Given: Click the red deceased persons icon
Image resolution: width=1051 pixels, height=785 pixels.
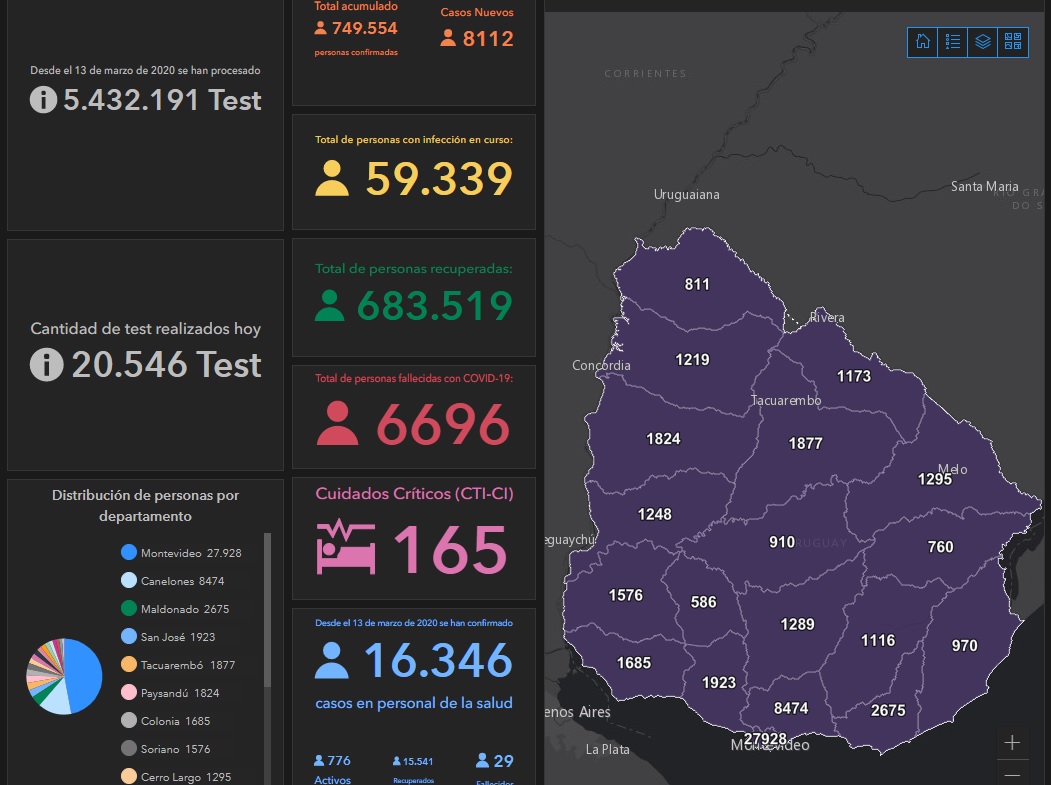Looking at the screenshot, I should click(338, 424).
